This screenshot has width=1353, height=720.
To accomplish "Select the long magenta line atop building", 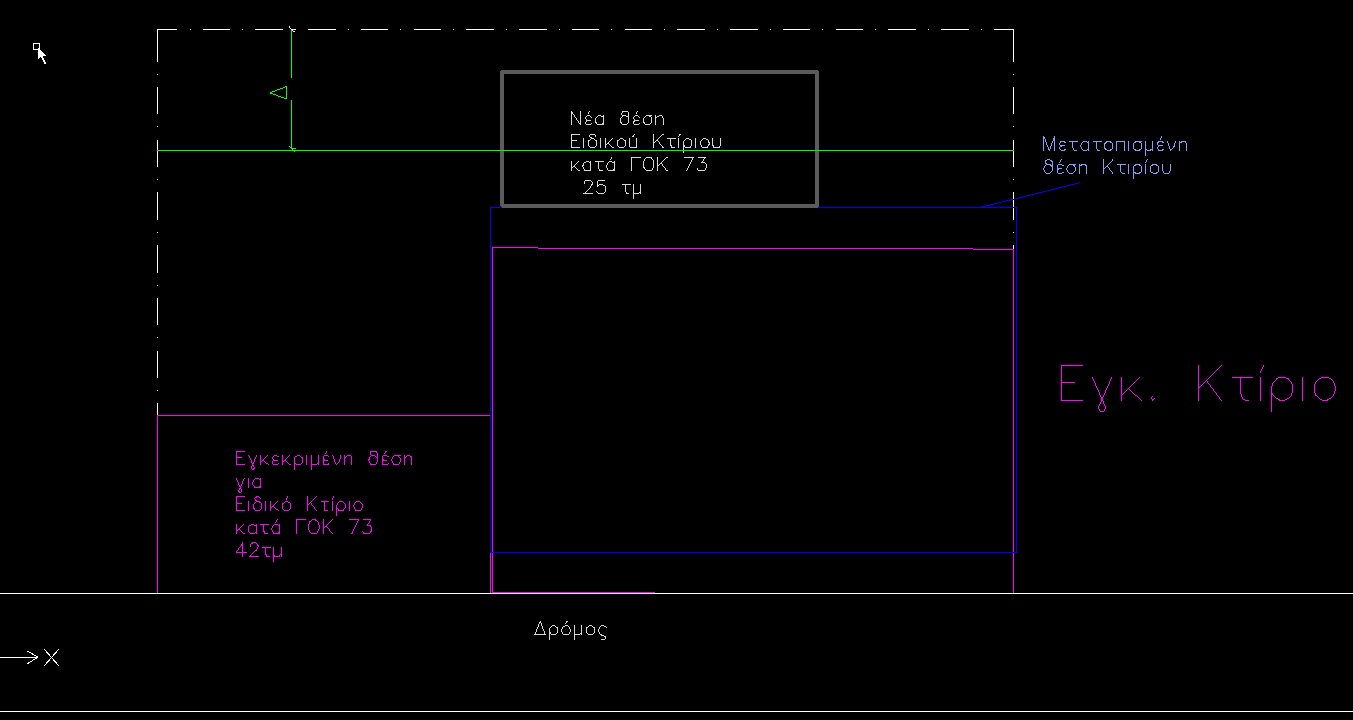I will pyautogui.click(x=750, y=248).
